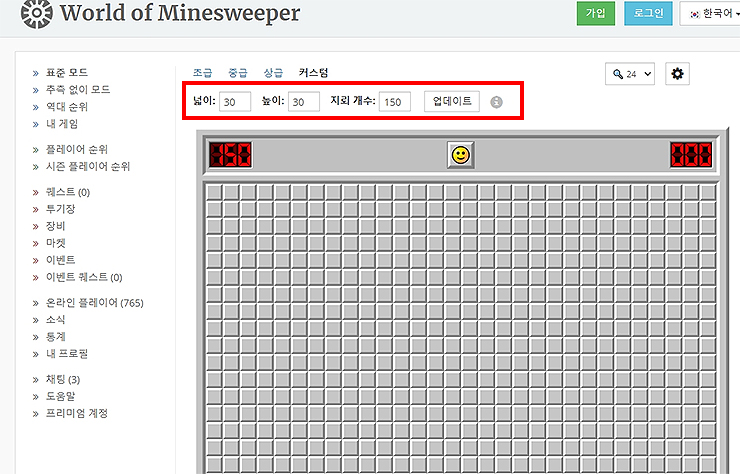Click the mine counter red LED display

230,155
